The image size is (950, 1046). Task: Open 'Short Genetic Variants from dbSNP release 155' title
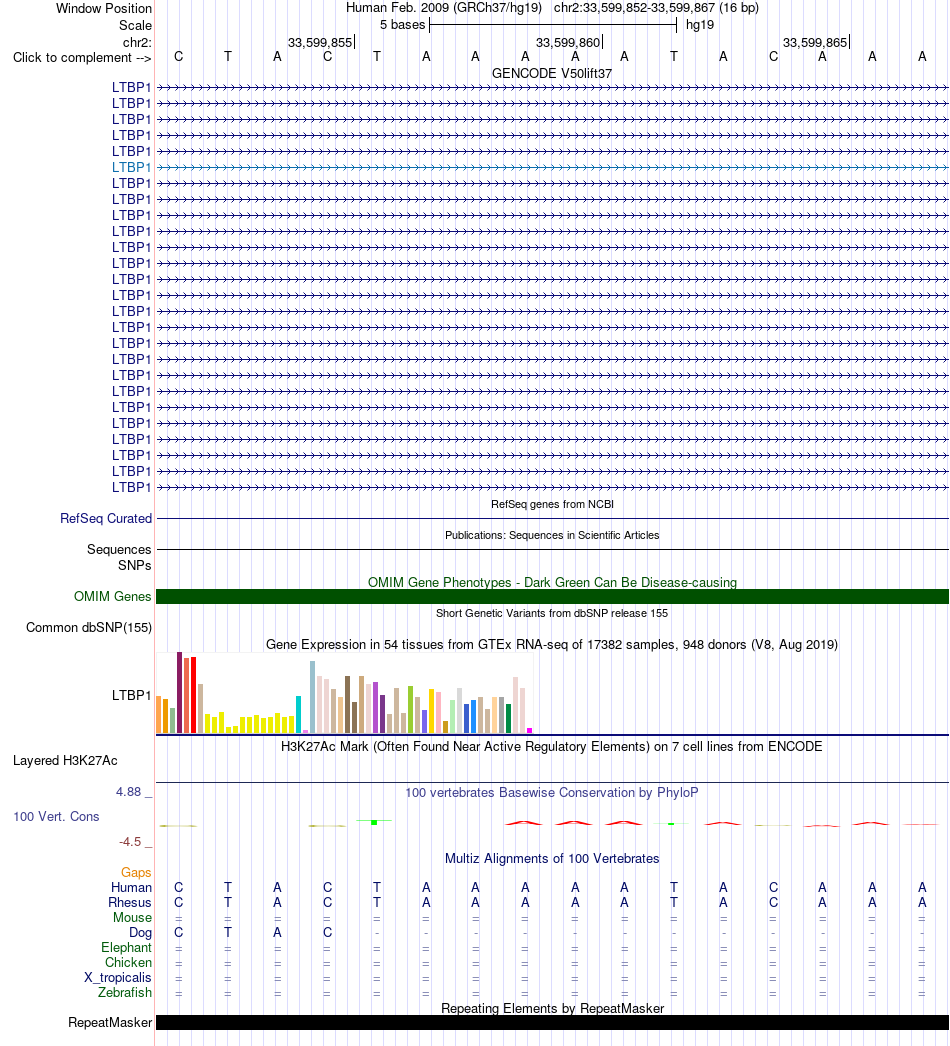(x=552, y=613)
